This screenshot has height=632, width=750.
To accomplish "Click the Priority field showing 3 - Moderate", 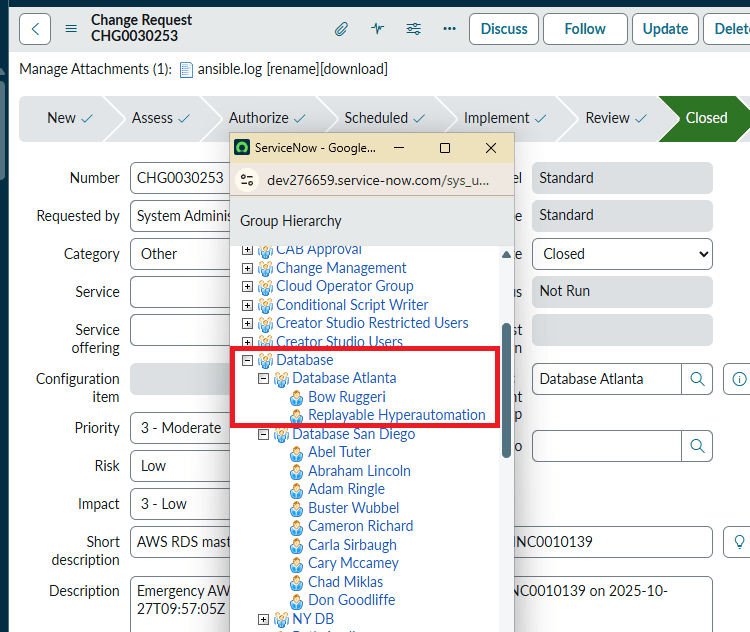I will 180,428.
